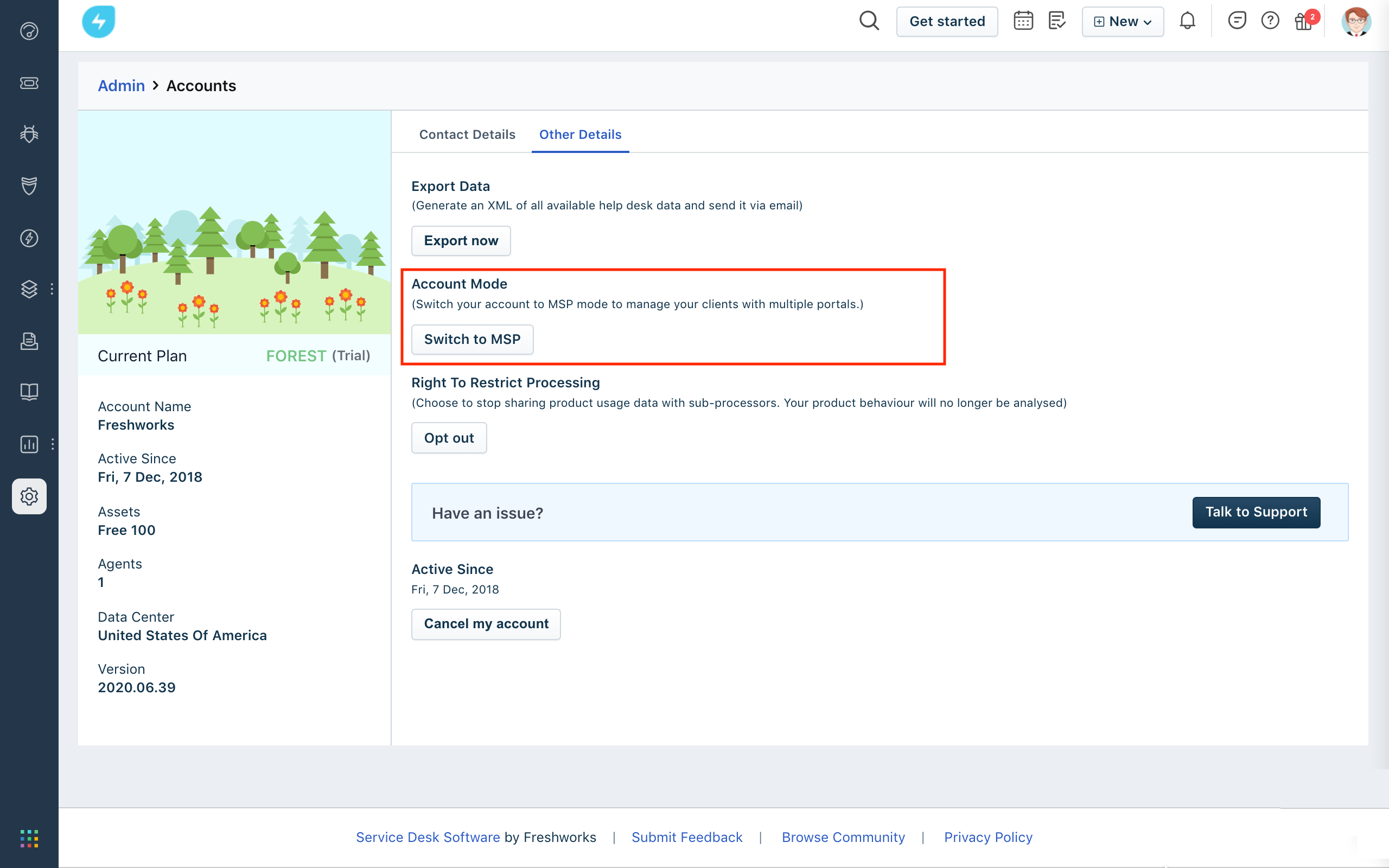The image size is (1389, 868).
Task: Open the Browse Community footer link
Action: tap(843, 837)
